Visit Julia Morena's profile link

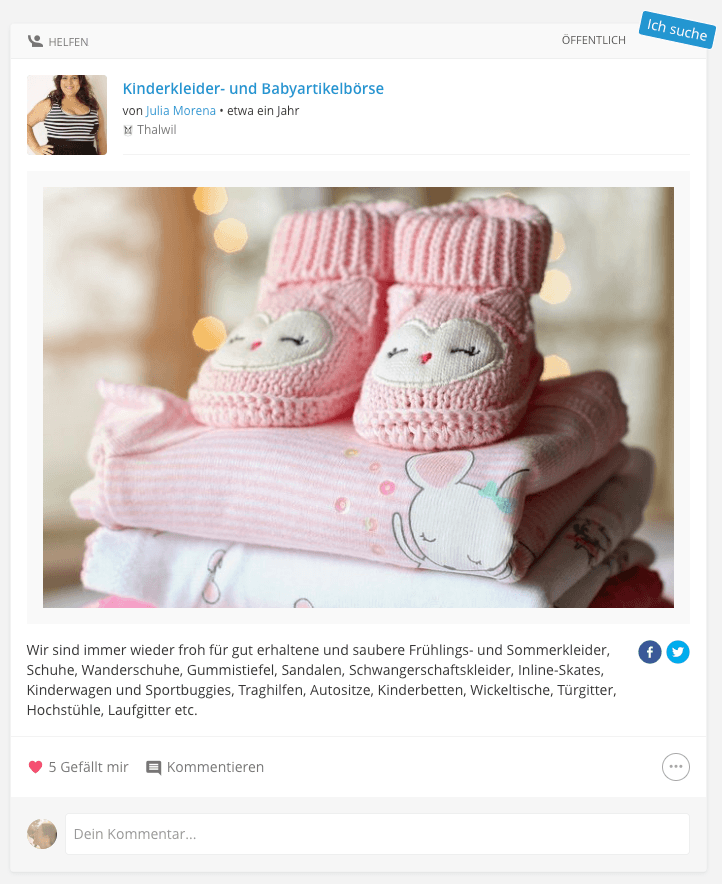(x=181, y=110)
